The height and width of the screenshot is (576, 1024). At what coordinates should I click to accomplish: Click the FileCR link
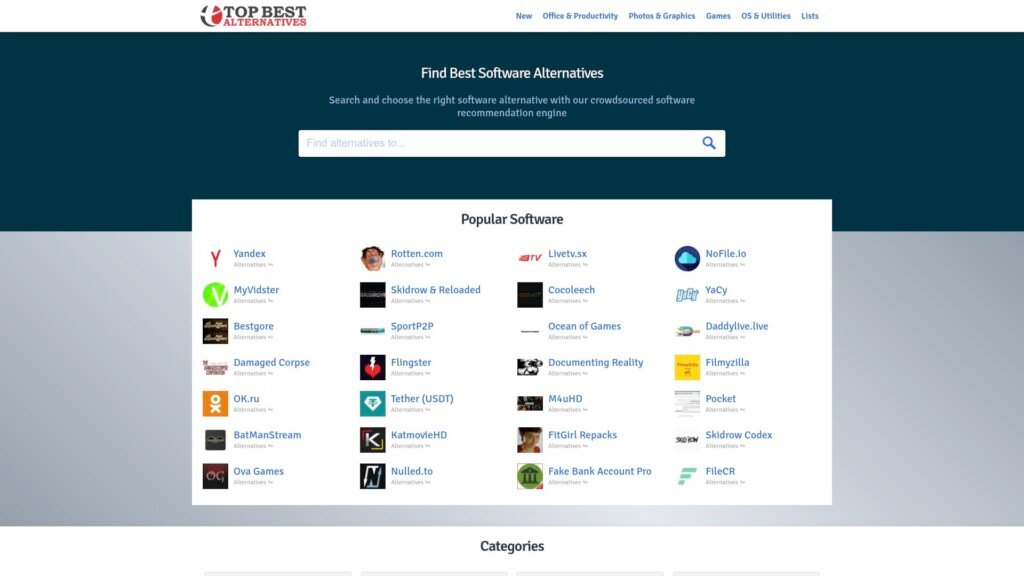(x=720, y=471)
